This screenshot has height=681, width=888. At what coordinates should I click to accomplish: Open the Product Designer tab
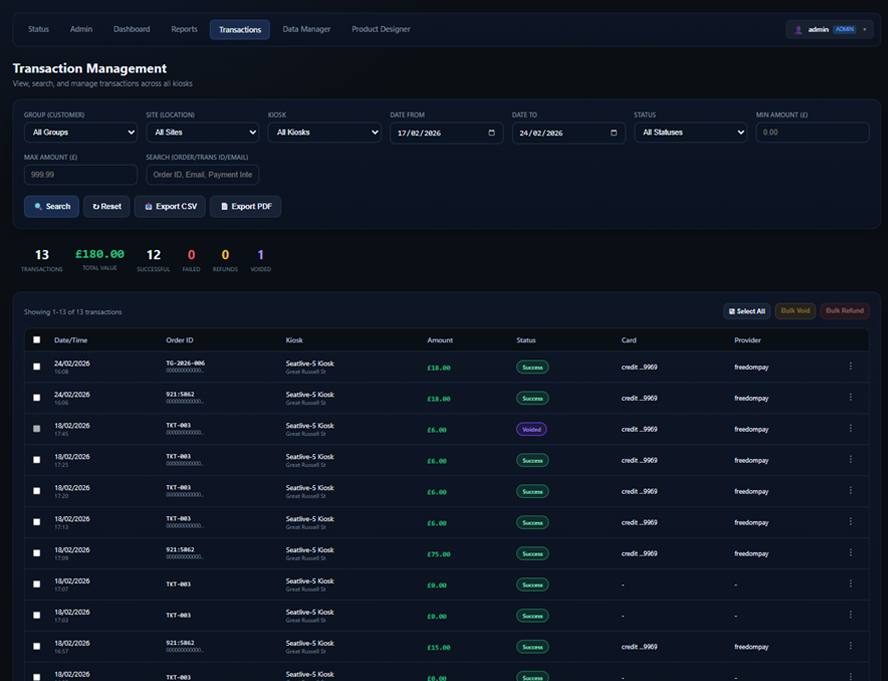(380, 29)
